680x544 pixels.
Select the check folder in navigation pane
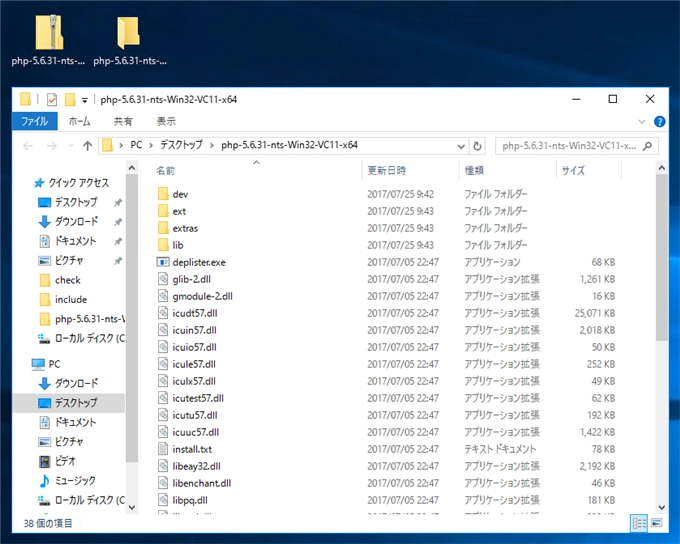point(60,280)
